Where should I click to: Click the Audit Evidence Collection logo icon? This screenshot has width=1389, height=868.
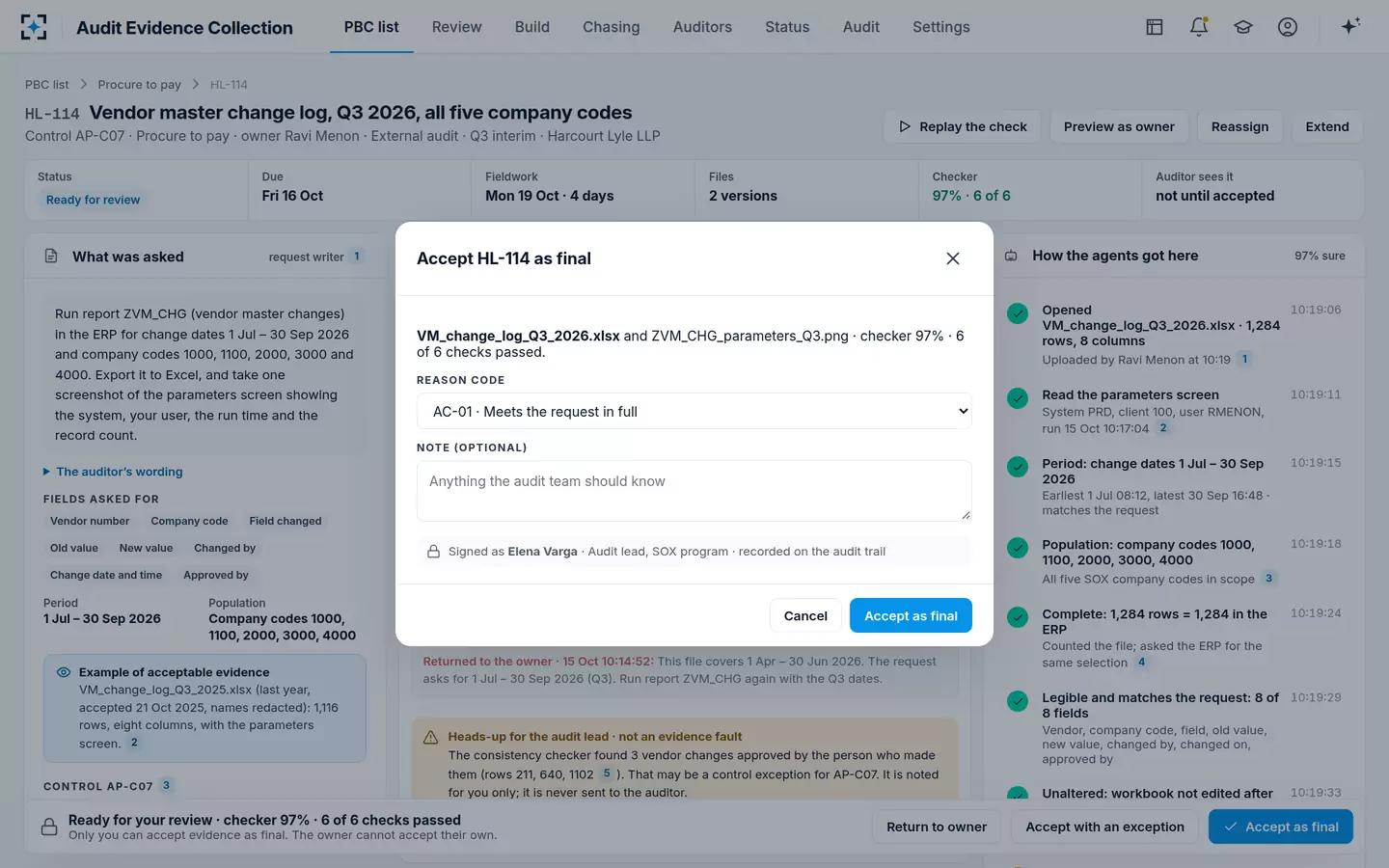[x=34, y=27]
